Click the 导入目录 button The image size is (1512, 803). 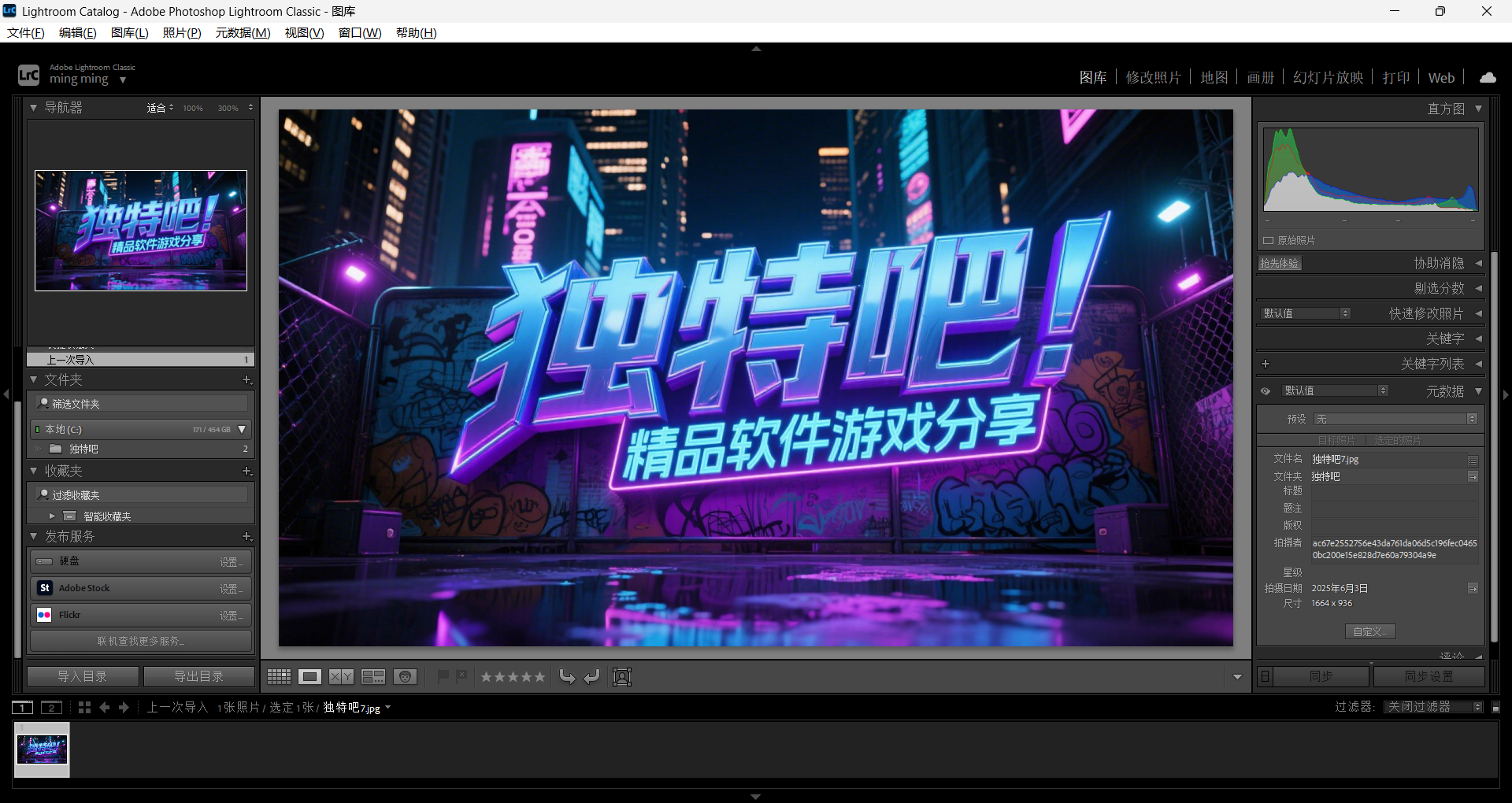tap(82, 675)
